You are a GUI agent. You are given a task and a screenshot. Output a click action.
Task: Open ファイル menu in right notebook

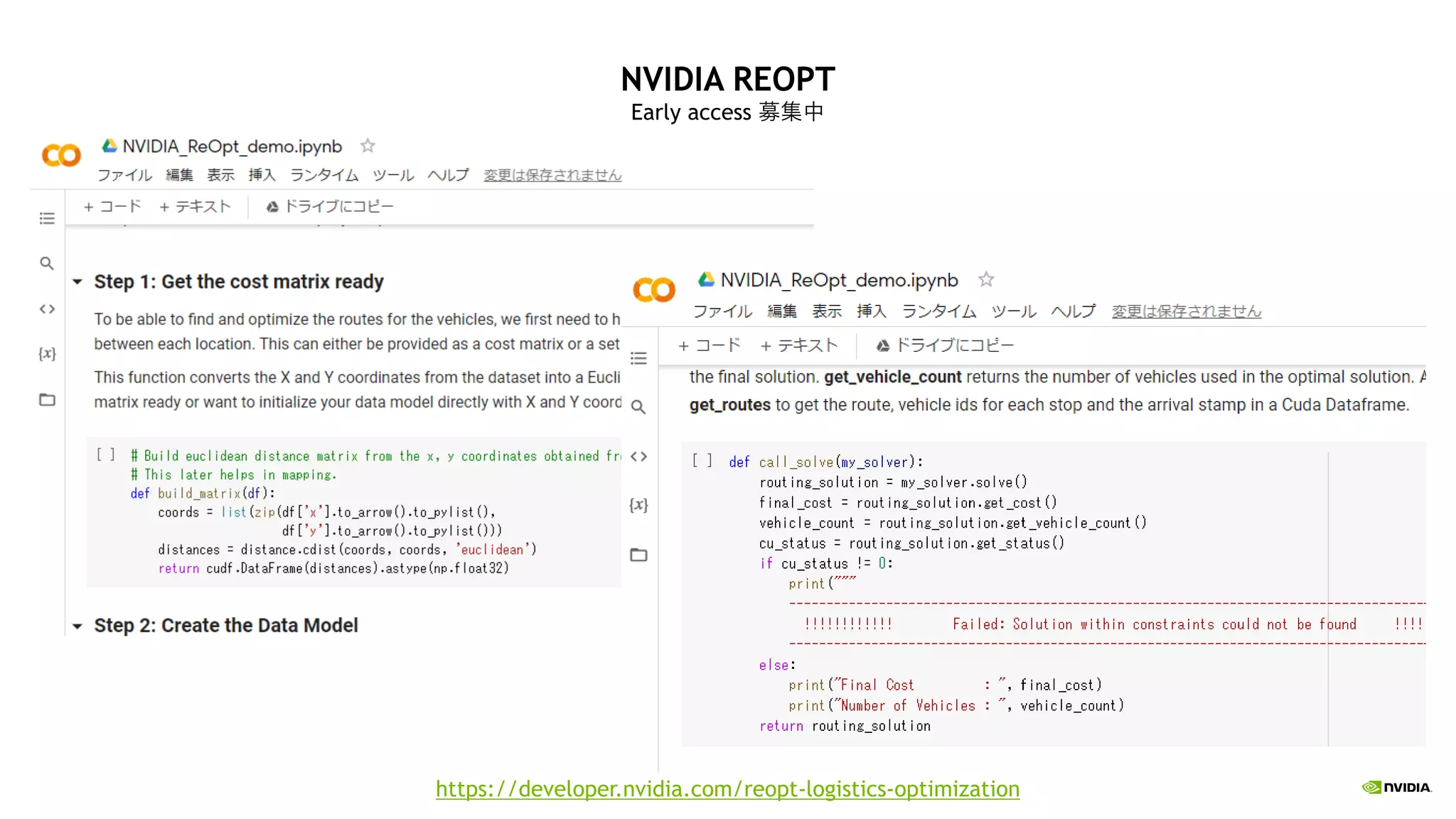722,311
